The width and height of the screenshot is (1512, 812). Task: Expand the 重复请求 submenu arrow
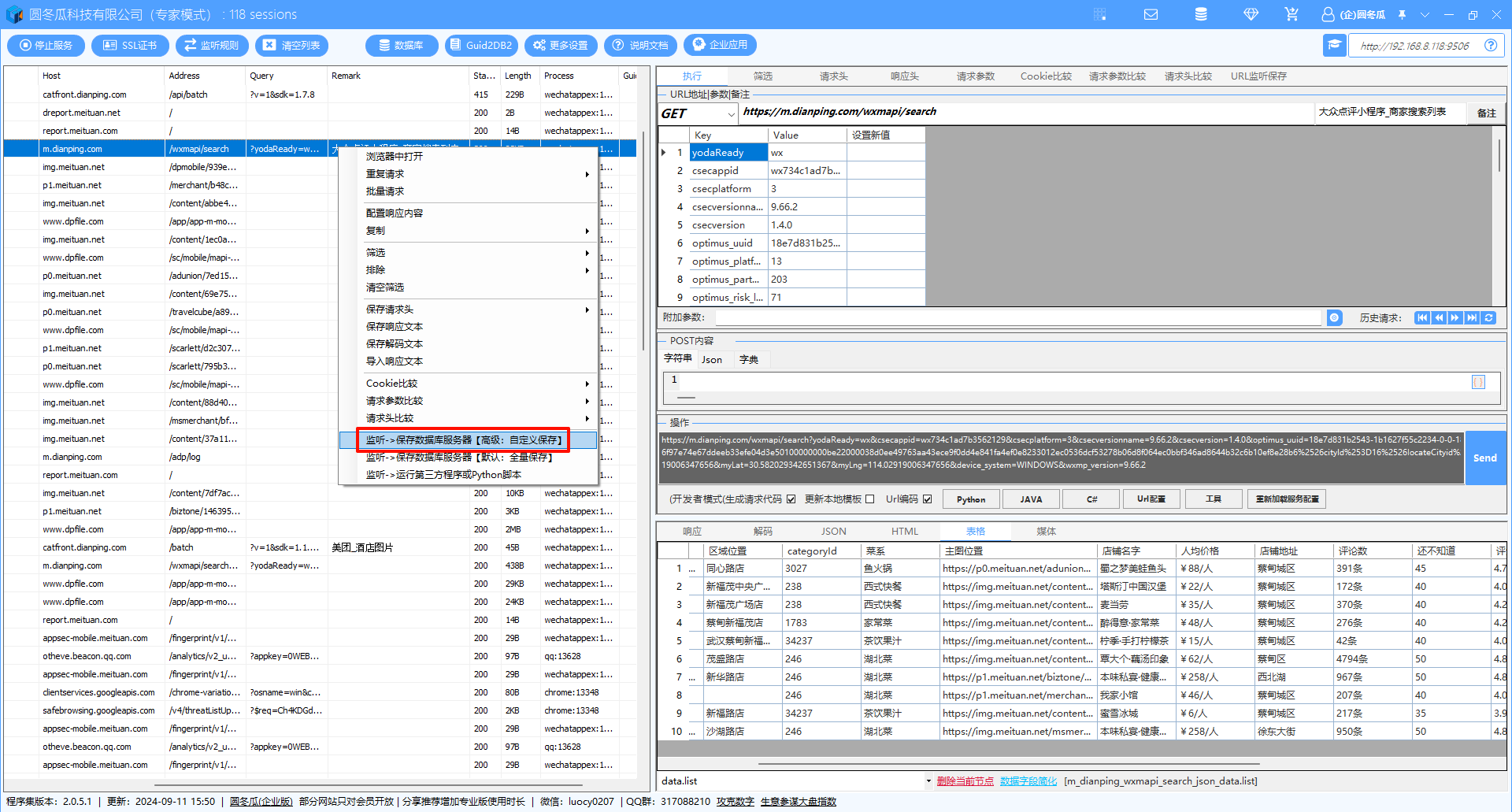(x=587, y=174)
